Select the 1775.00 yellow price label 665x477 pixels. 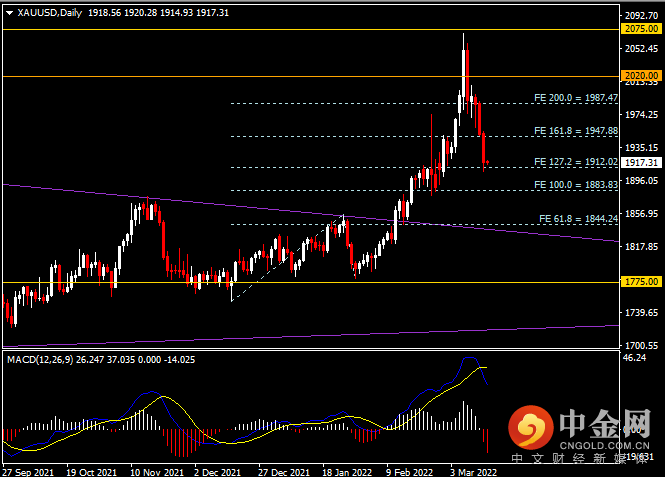642,282
